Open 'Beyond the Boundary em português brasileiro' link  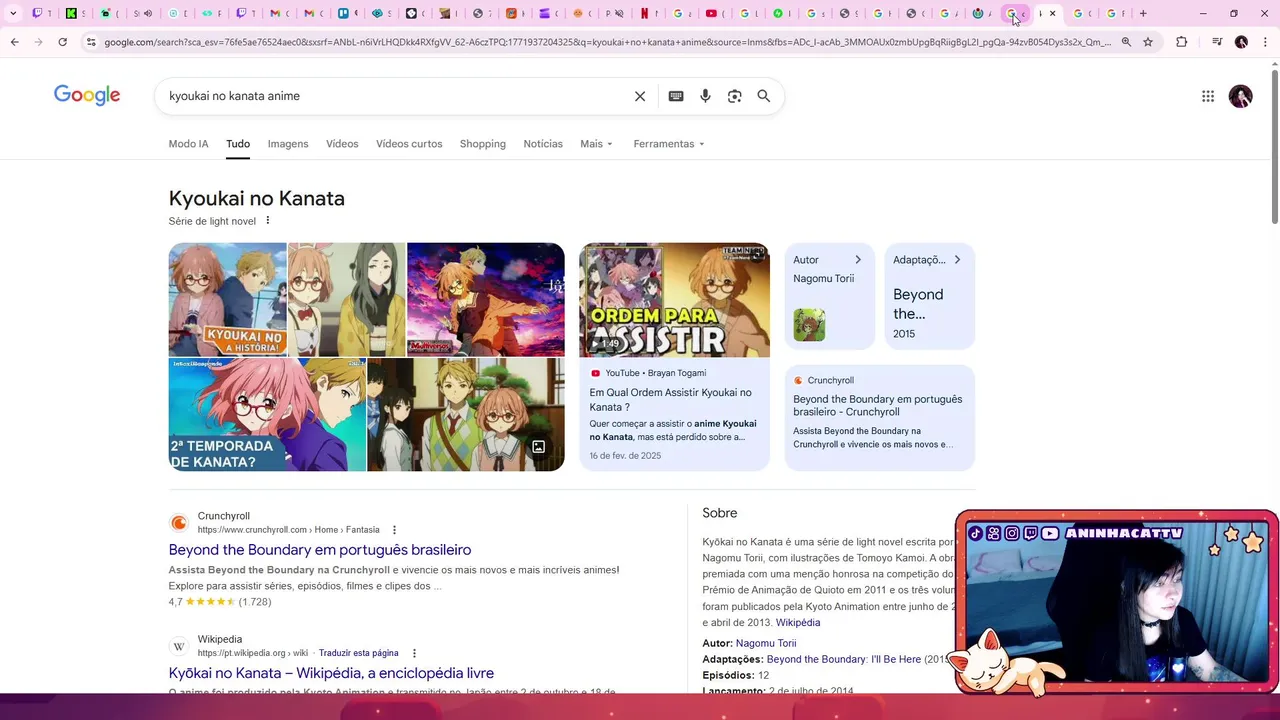pos(320,550)
